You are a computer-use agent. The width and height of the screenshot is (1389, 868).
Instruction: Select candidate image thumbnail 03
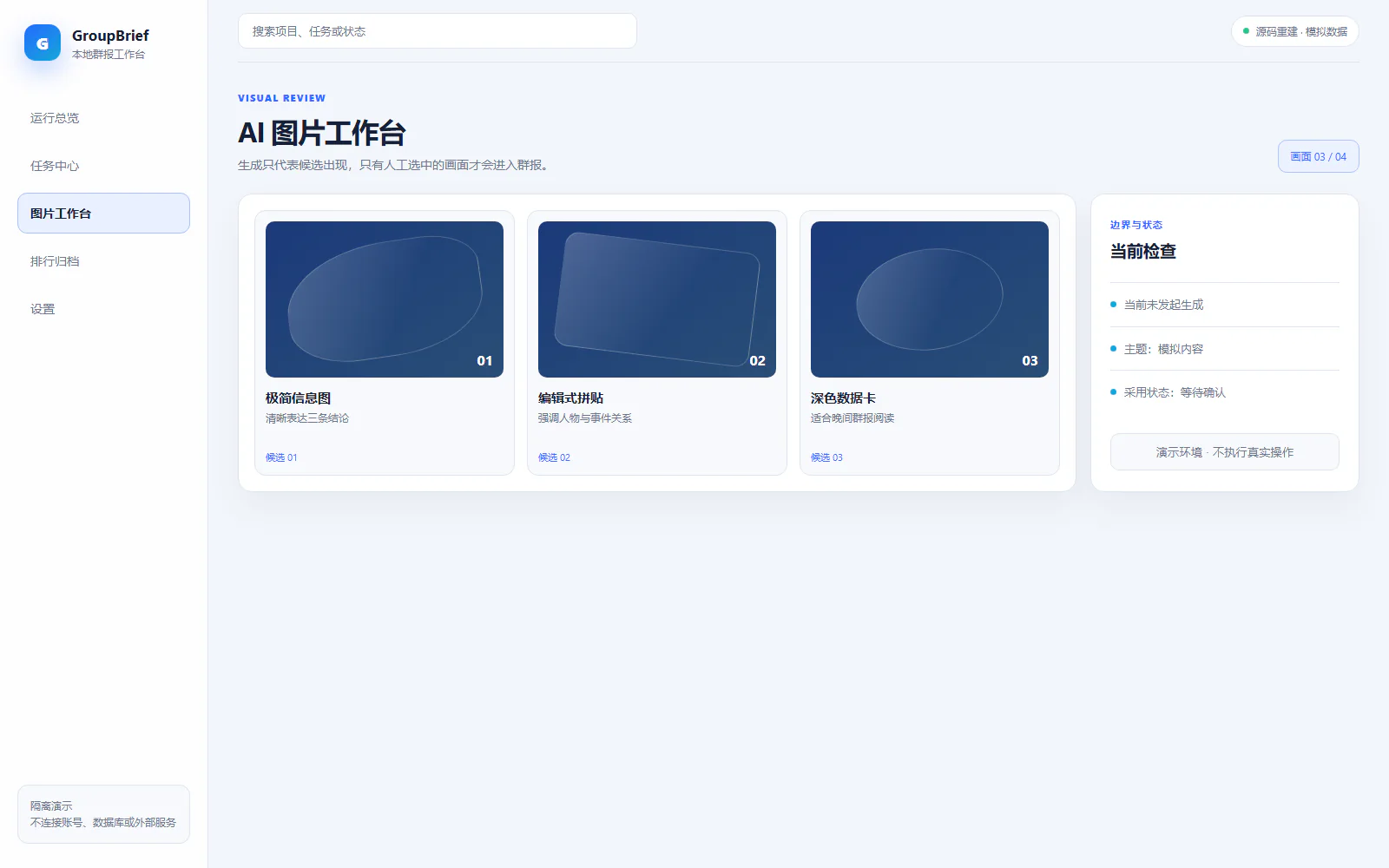(930, 299)
